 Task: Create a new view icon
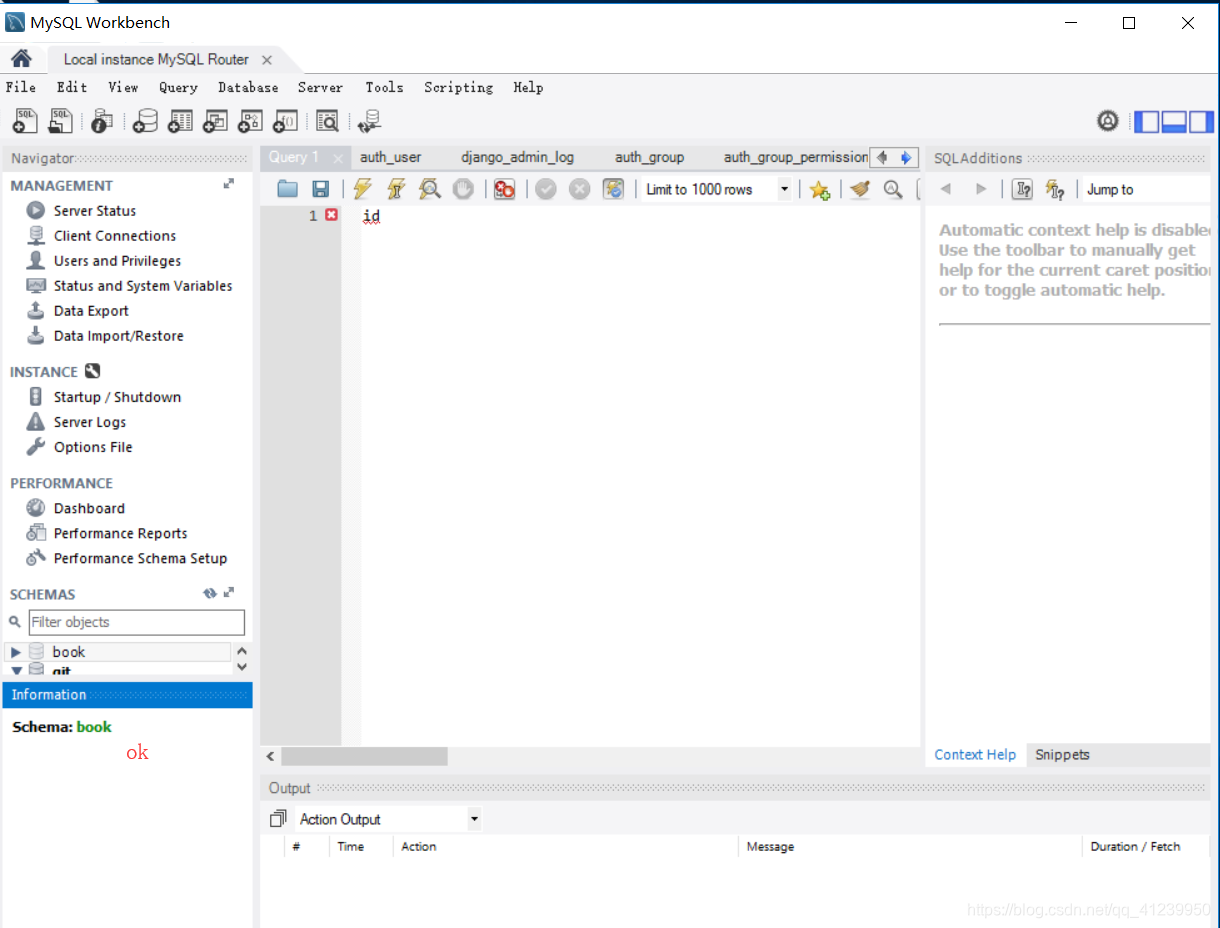(x=215, y=121)
